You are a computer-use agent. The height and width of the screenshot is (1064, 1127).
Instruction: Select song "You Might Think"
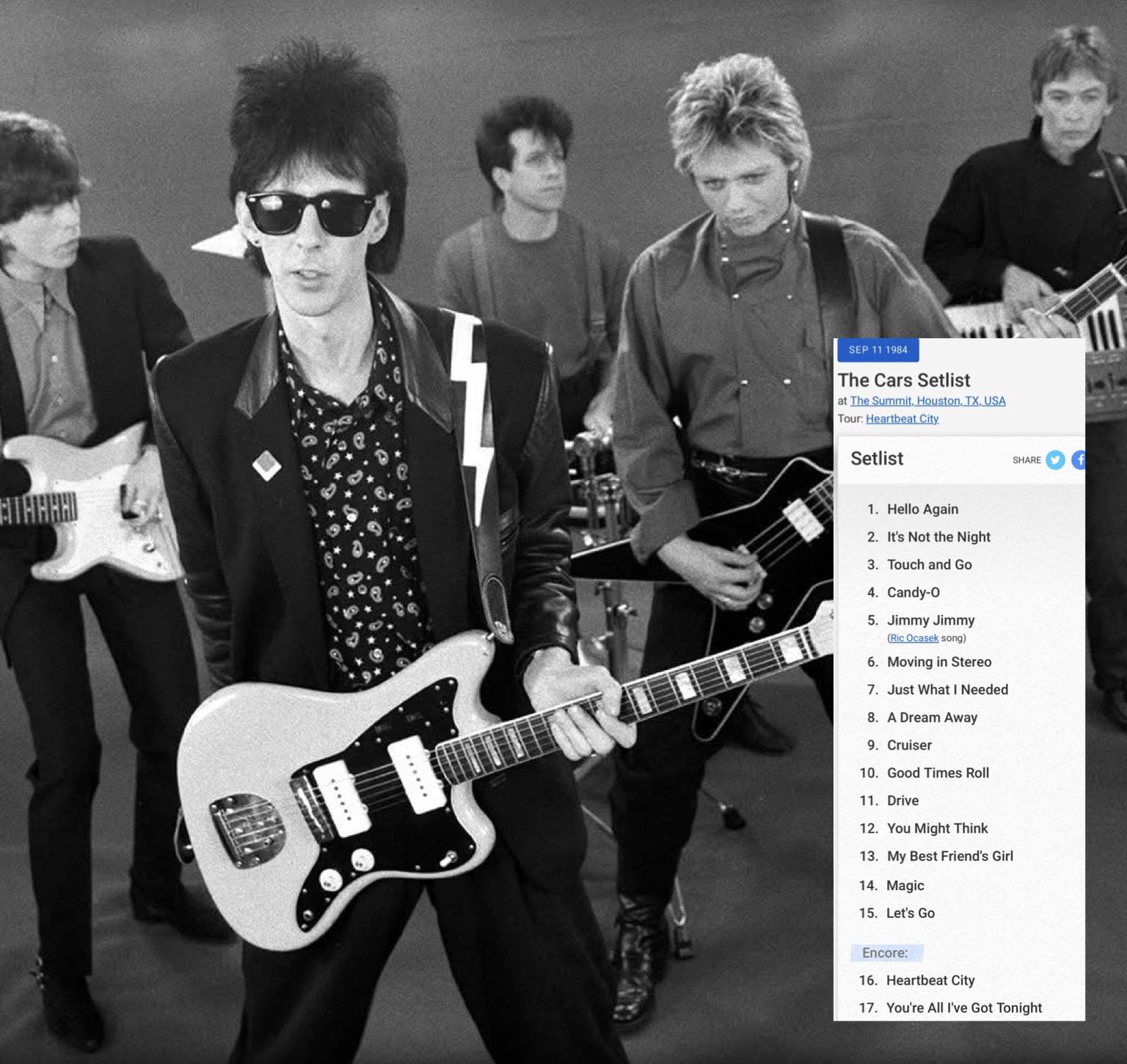click(x=937, y=829)
